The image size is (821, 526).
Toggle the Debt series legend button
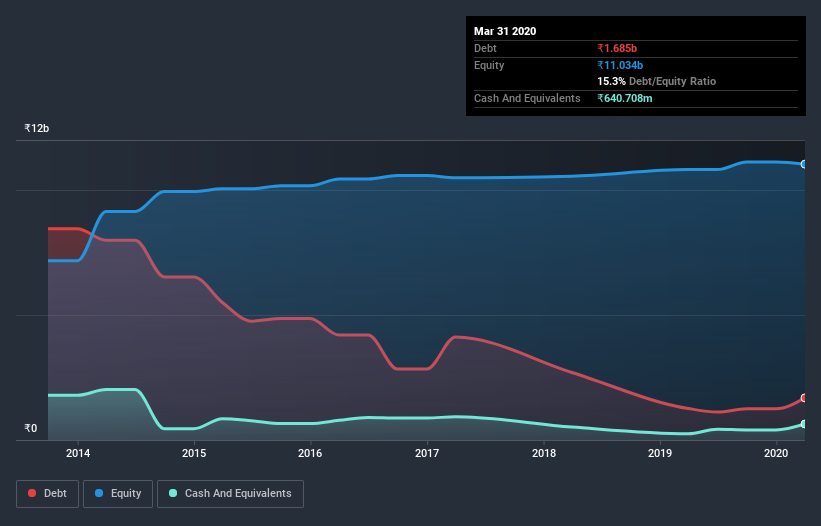[48, 494]
